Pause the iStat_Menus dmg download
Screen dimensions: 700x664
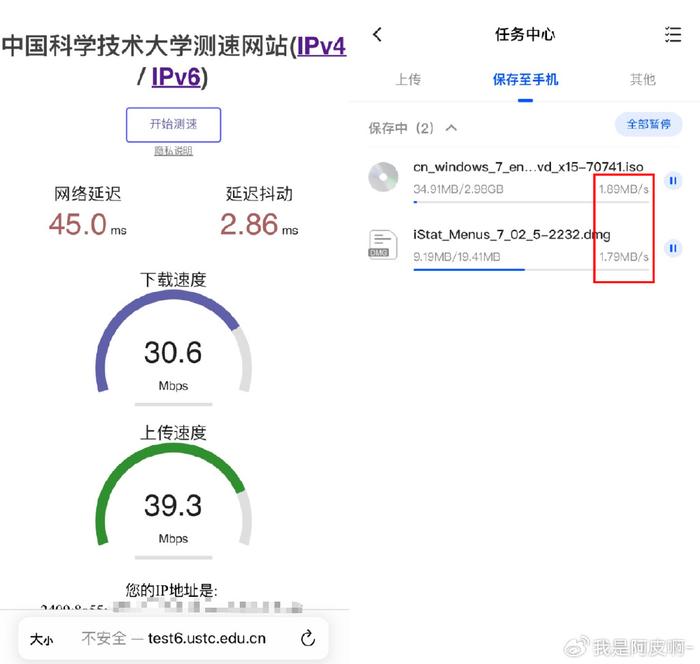click(x=673, y=248)
